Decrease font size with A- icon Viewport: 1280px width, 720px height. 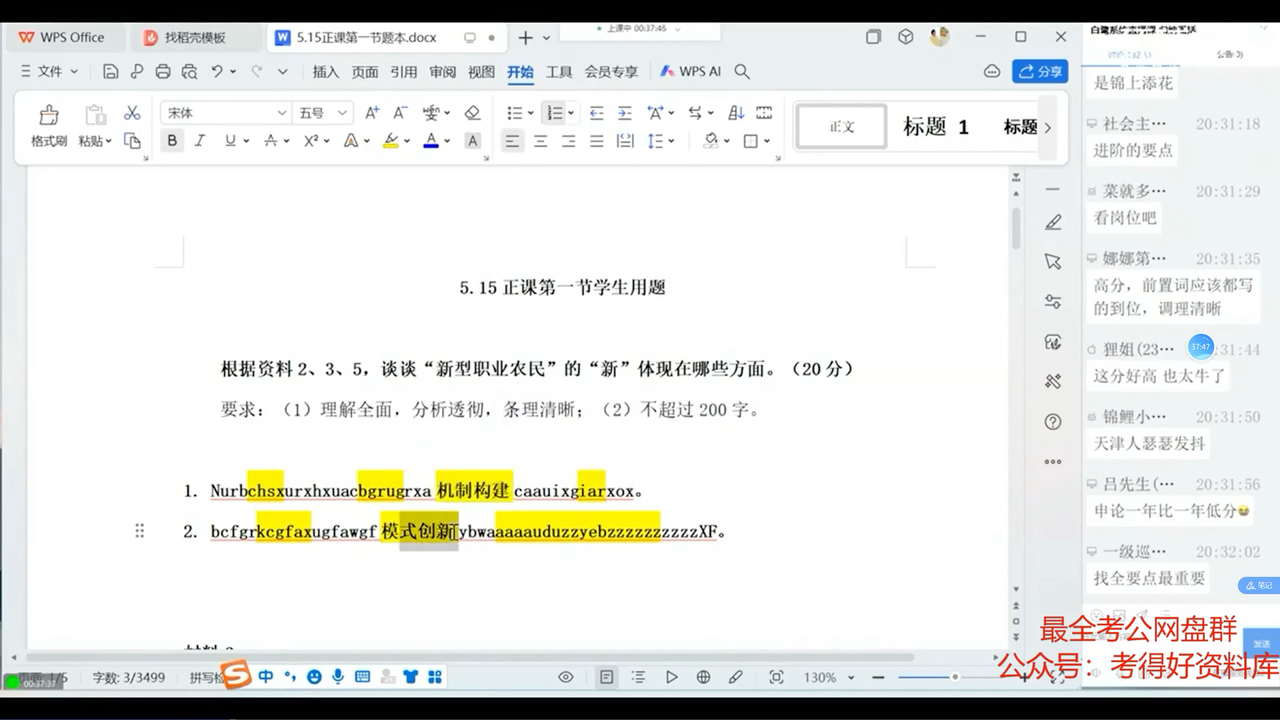(x=400, y=113)
